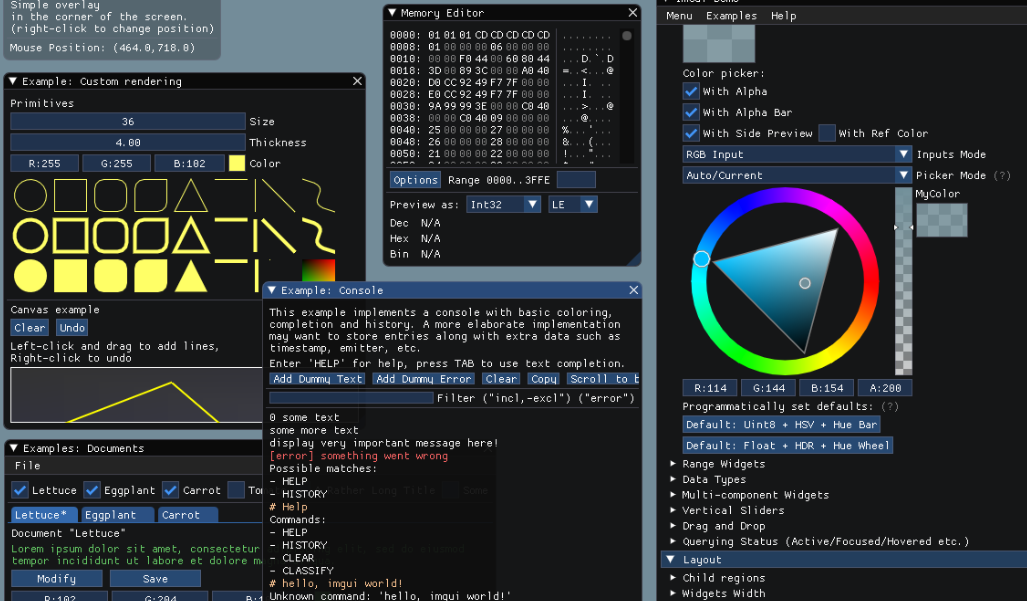This screenshot has height=601, width=1027.
Task: Toggle the With Alpha Bar checkbox
Action: click(x=690, y=112)
